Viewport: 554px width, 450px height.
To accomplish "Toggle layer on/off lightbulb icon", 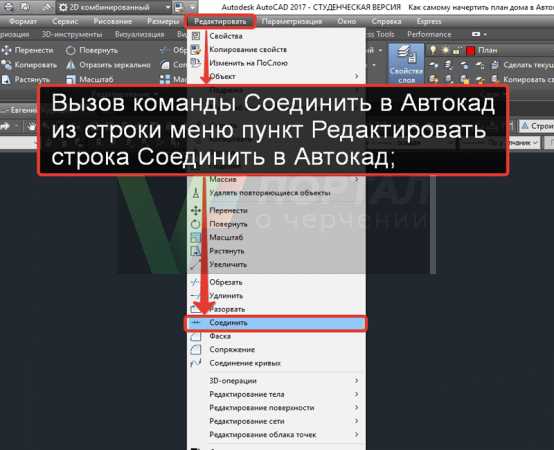I will (x=433, y=51).
